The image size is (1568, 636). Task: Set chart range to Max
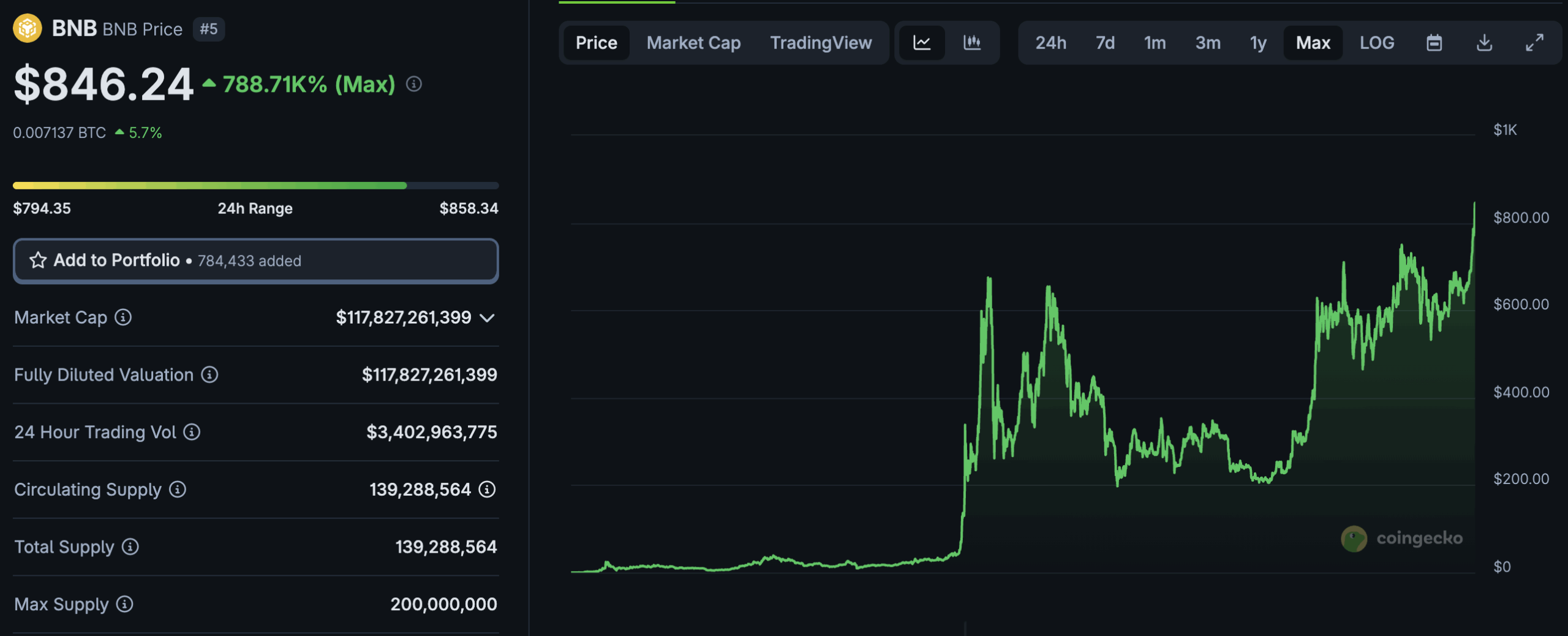click(1313, 43)
